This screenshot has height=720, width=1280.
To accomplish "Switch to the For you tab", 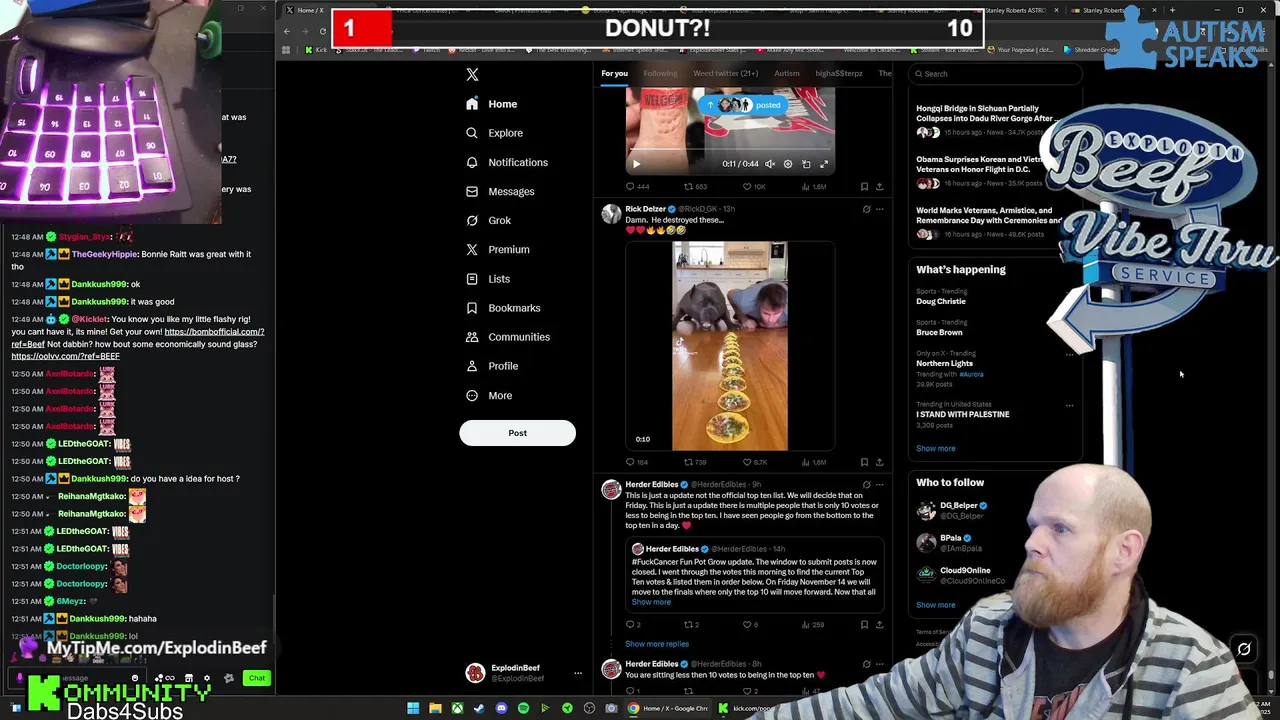I will (x=614, y=73).
